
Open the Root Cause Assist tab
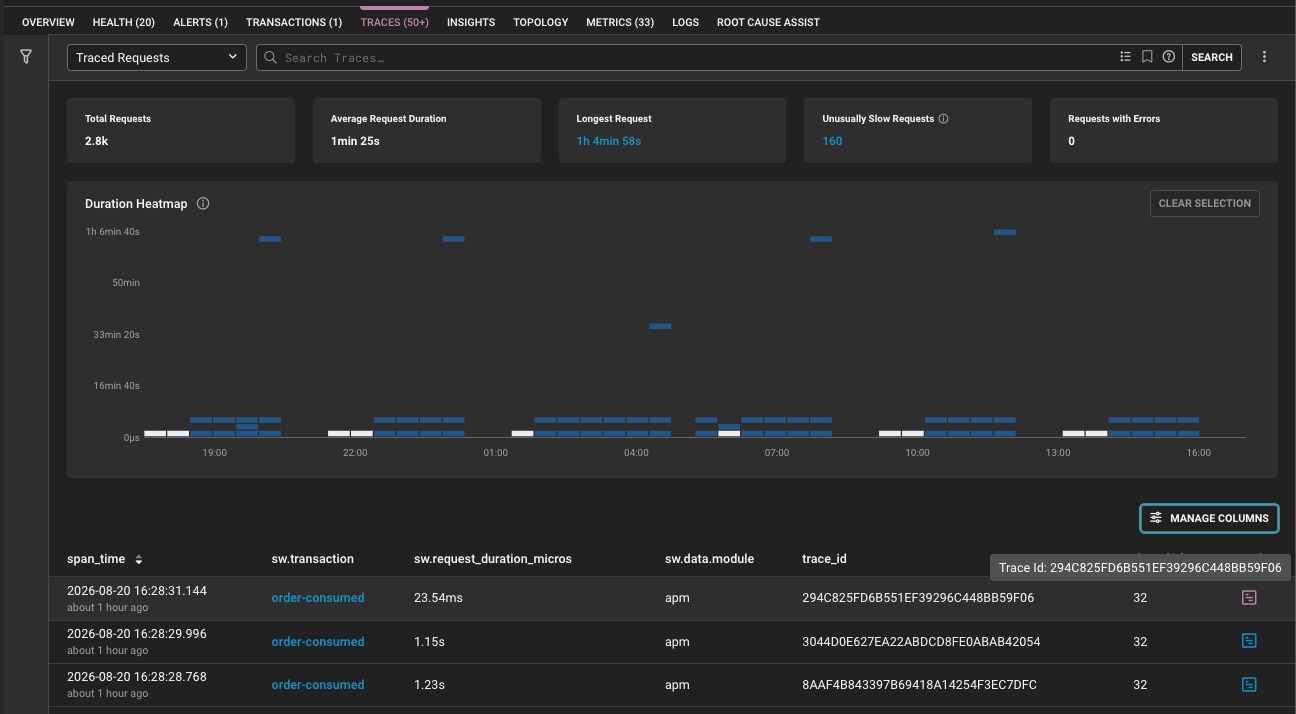[768, 22]
